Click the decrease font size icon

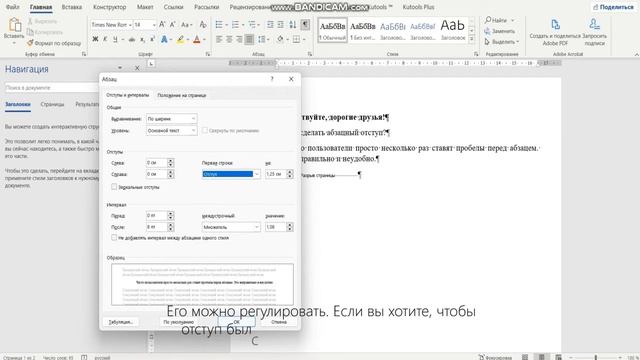click(173, 25)
